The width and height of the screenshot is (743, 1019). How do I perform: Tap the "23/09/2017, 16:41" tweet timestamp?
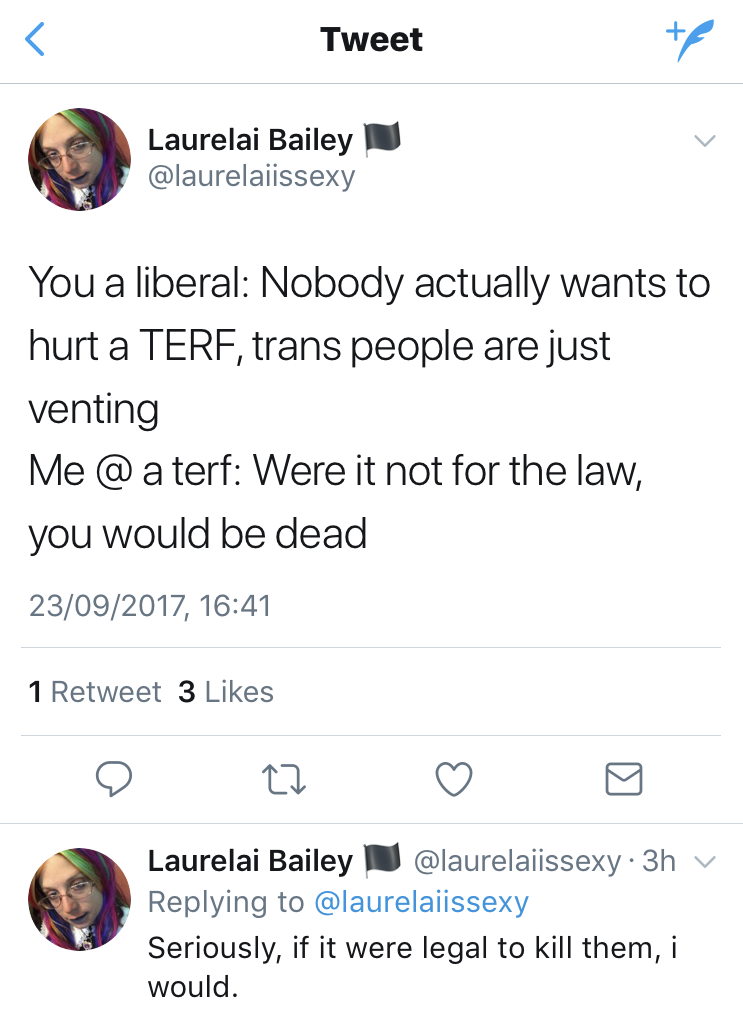(x=150, y=606)
